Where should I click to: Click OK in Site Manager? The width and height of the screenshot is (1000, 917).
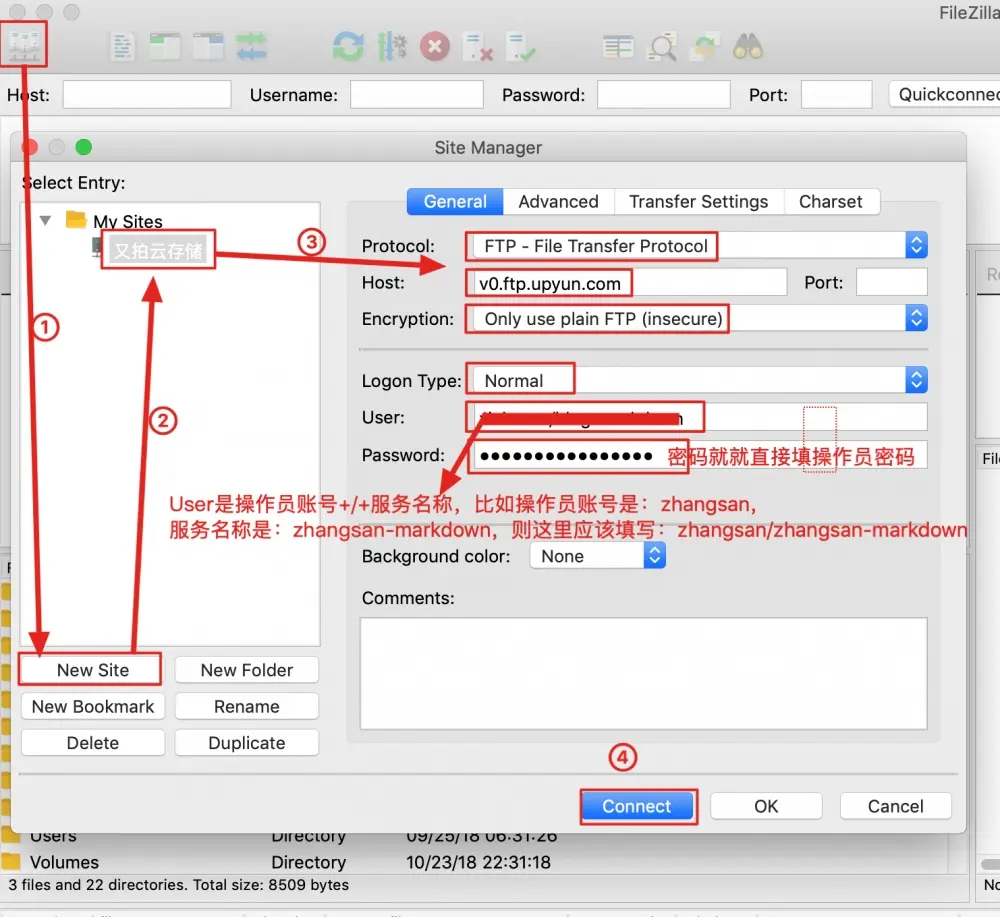click(766, 807)
